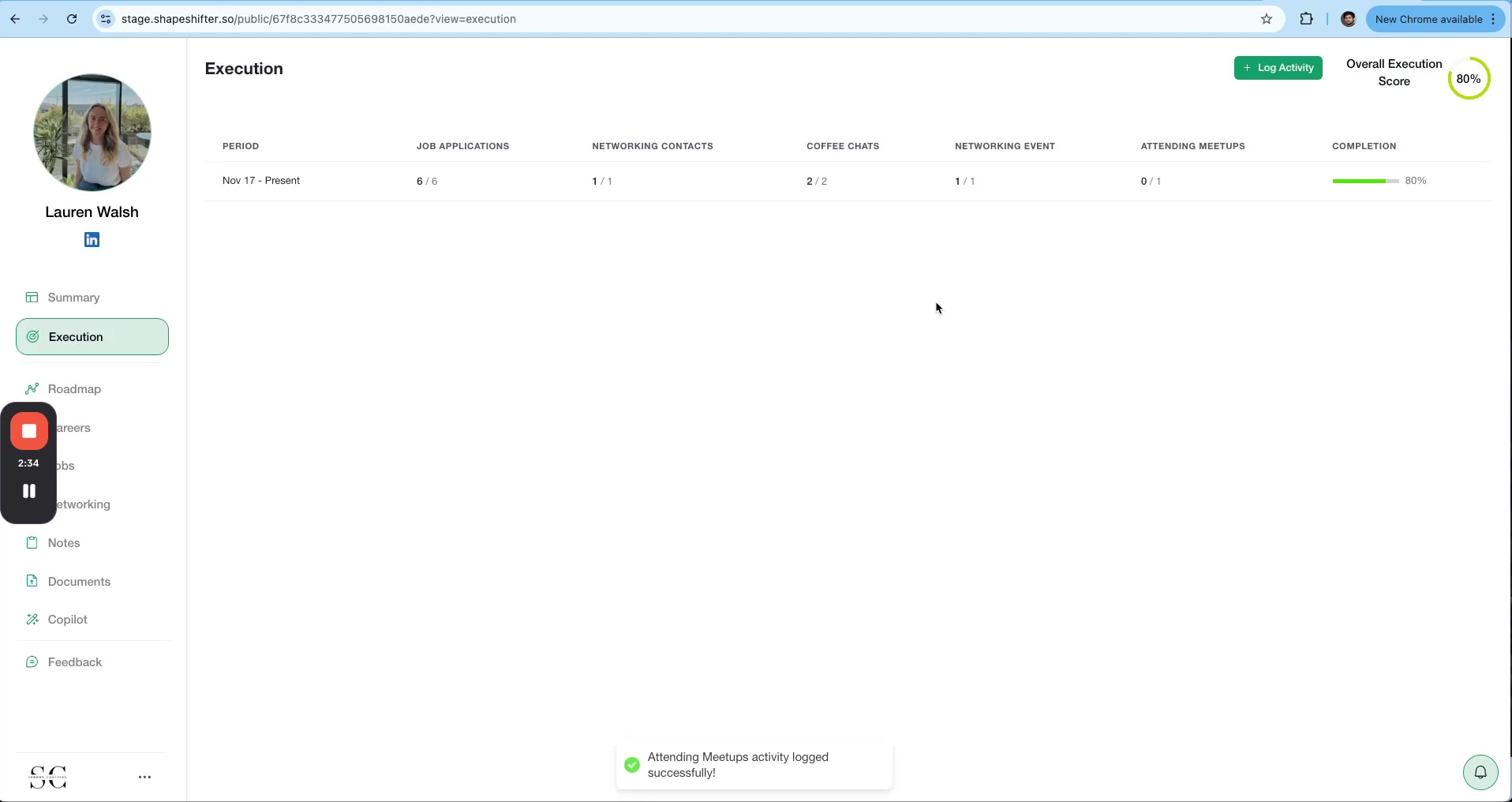This screenshot has height=802, width=1512.
Task: Pause the ongoing screen recording
Action: coord(28,490)
